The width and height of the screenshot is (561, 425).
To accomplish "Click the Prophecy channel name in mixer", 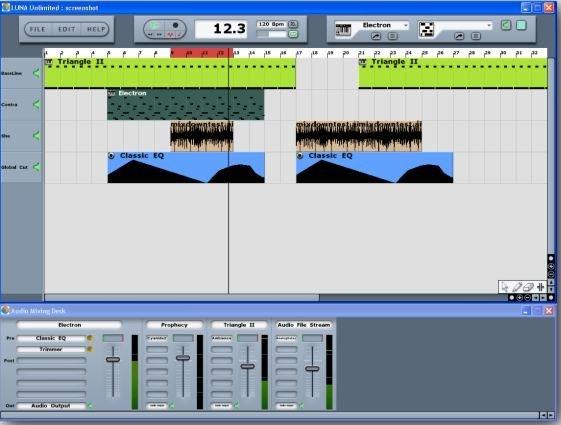I will pyautogui.click(x=174, y=325).
